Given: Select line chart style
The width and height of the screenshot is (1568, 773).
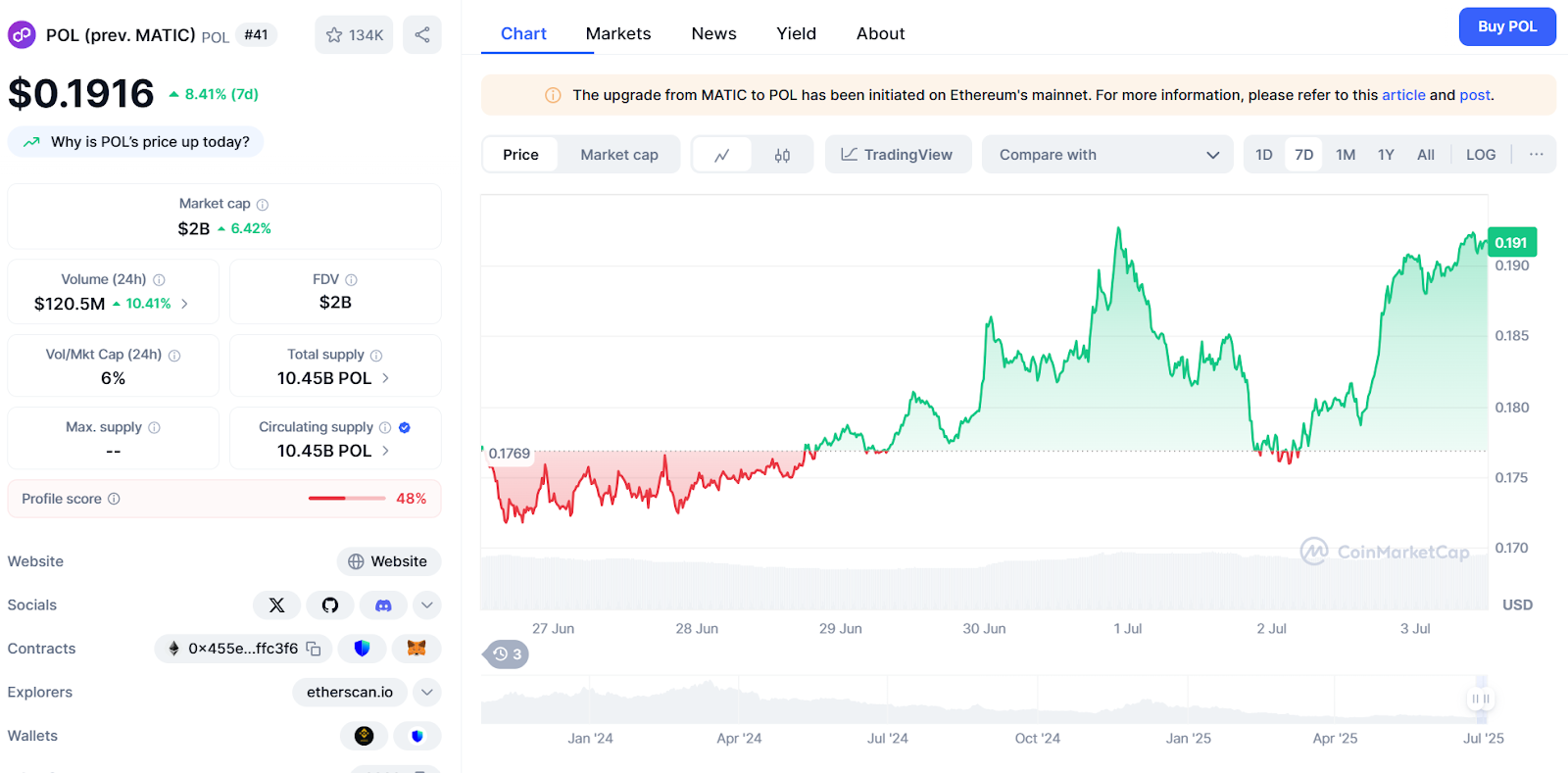Looking at the screenshot, I should [722, 155].
